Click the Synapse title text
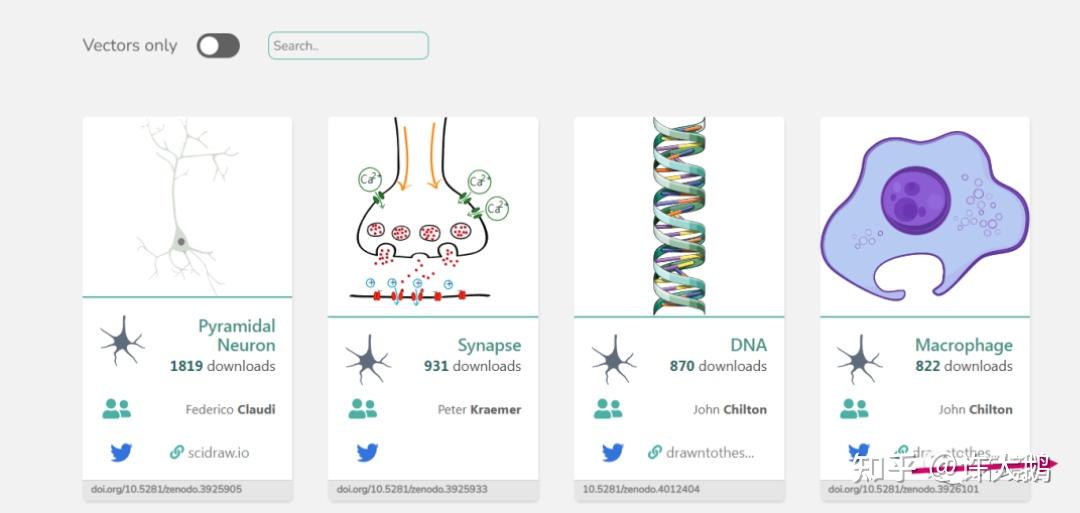Screen dimensions: 1080x513 [x=489, y=345]
